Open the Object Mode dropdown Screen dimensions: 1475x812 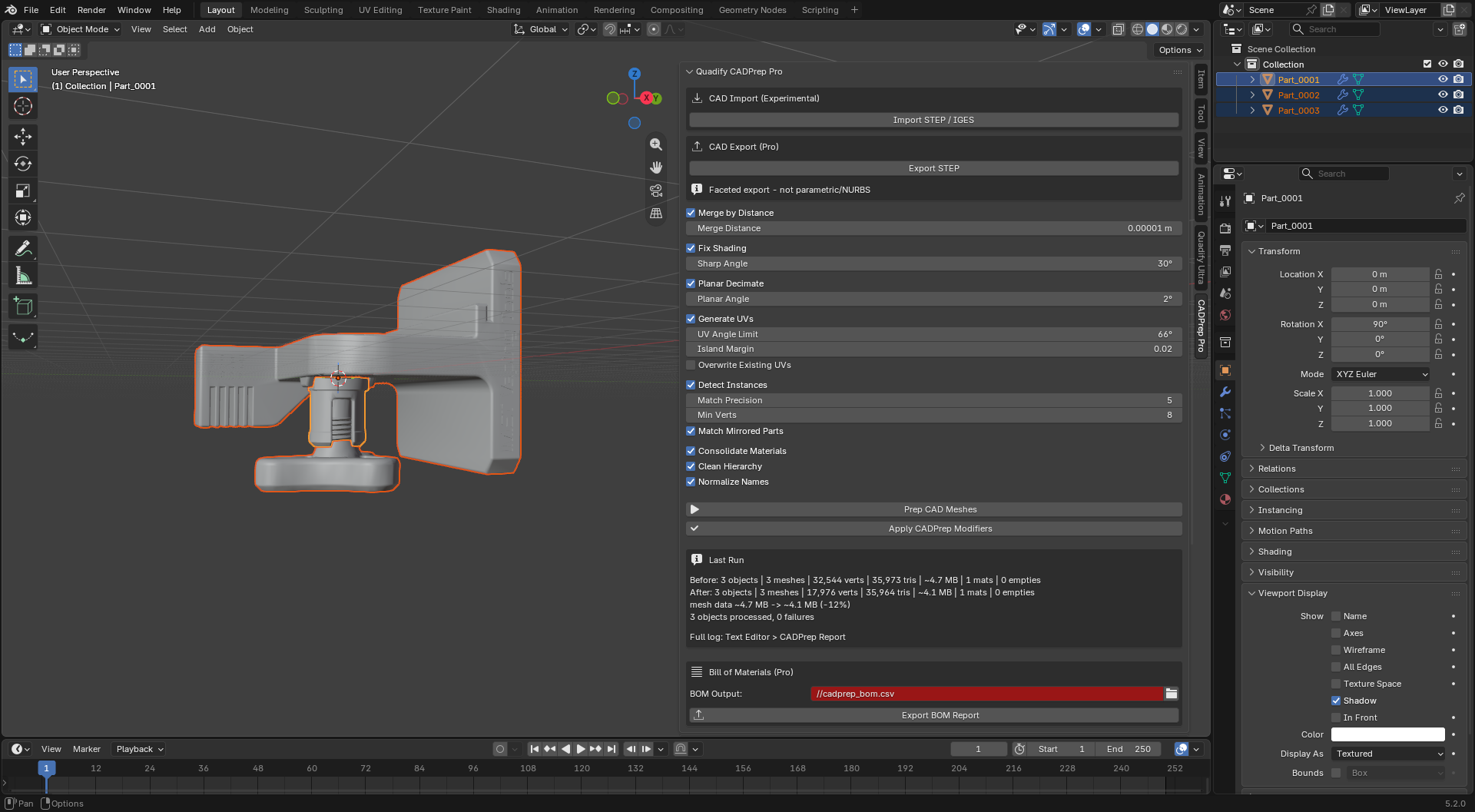point(81,29)
